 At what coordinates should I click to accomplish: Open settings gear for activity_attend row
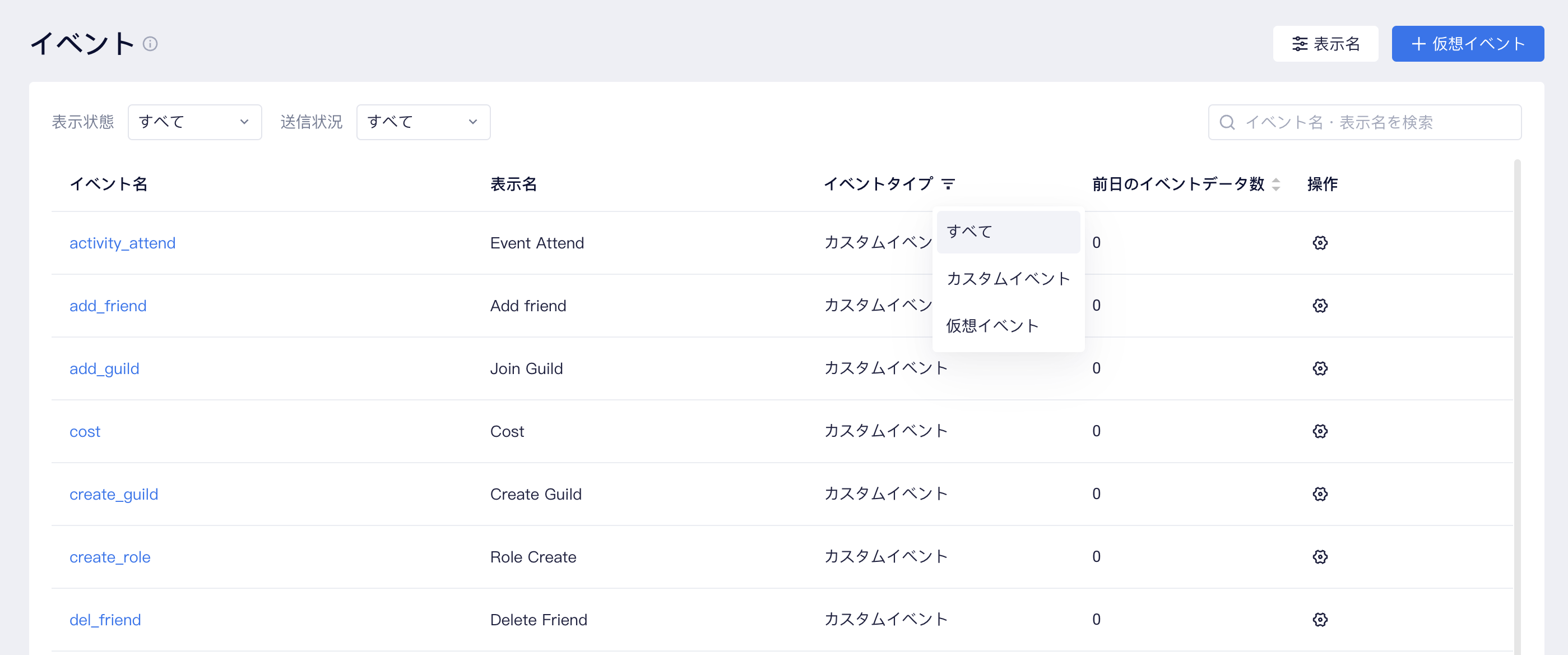tap(1320, 242)
